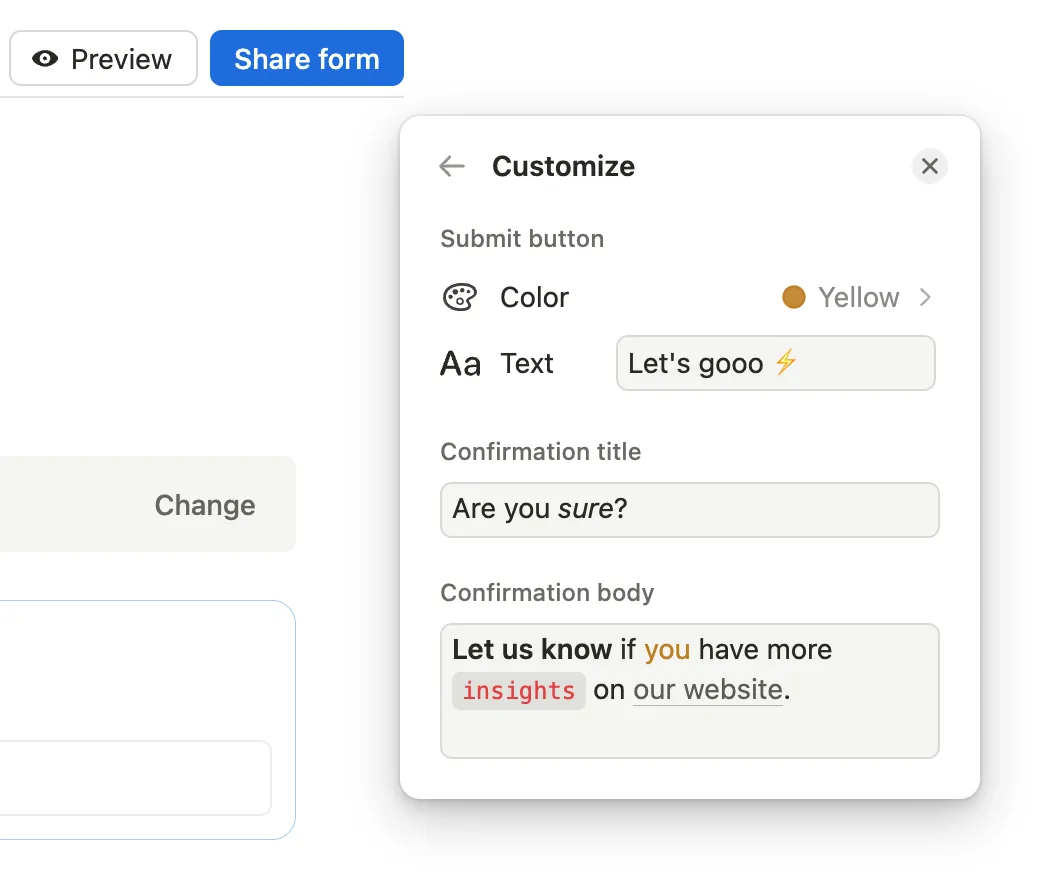Open the 'our website' link
The height and width of the screenshot is (878, 1054).
(x=707, y=690)
